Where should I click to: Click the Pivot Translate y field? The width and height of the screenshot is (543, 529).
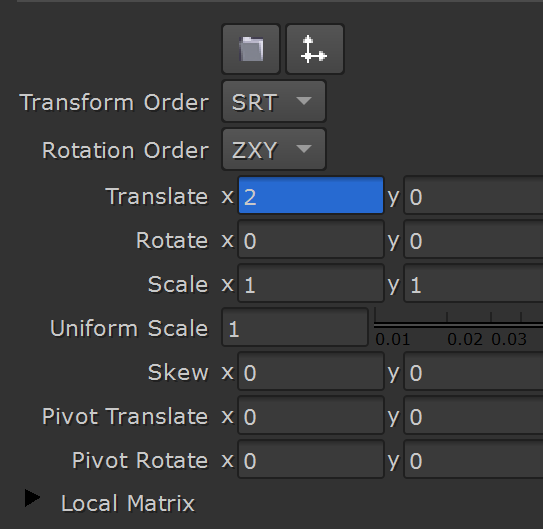click(x=473, y=415)
